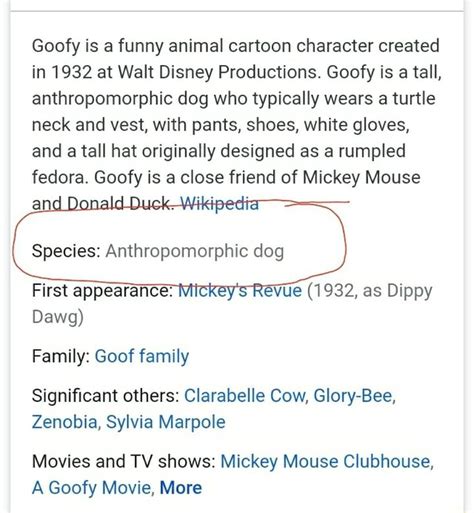
Task: Open the Goof family link
Action: point(142,356)
